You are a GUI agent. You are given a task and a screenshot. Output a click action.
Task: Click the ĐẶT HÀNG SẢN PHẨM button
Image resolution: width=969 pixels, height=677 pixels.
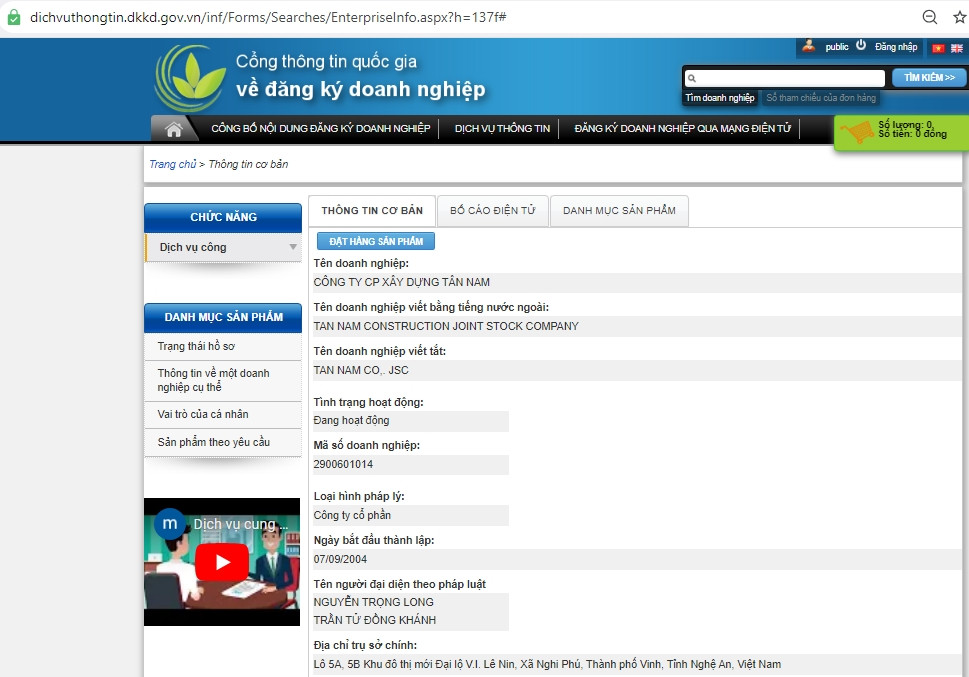tap(375, 240)
